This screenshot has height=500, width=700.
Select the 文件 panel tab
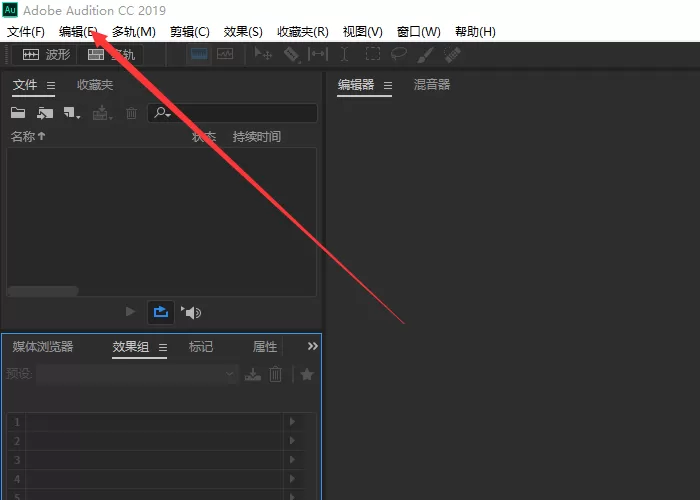25,85
